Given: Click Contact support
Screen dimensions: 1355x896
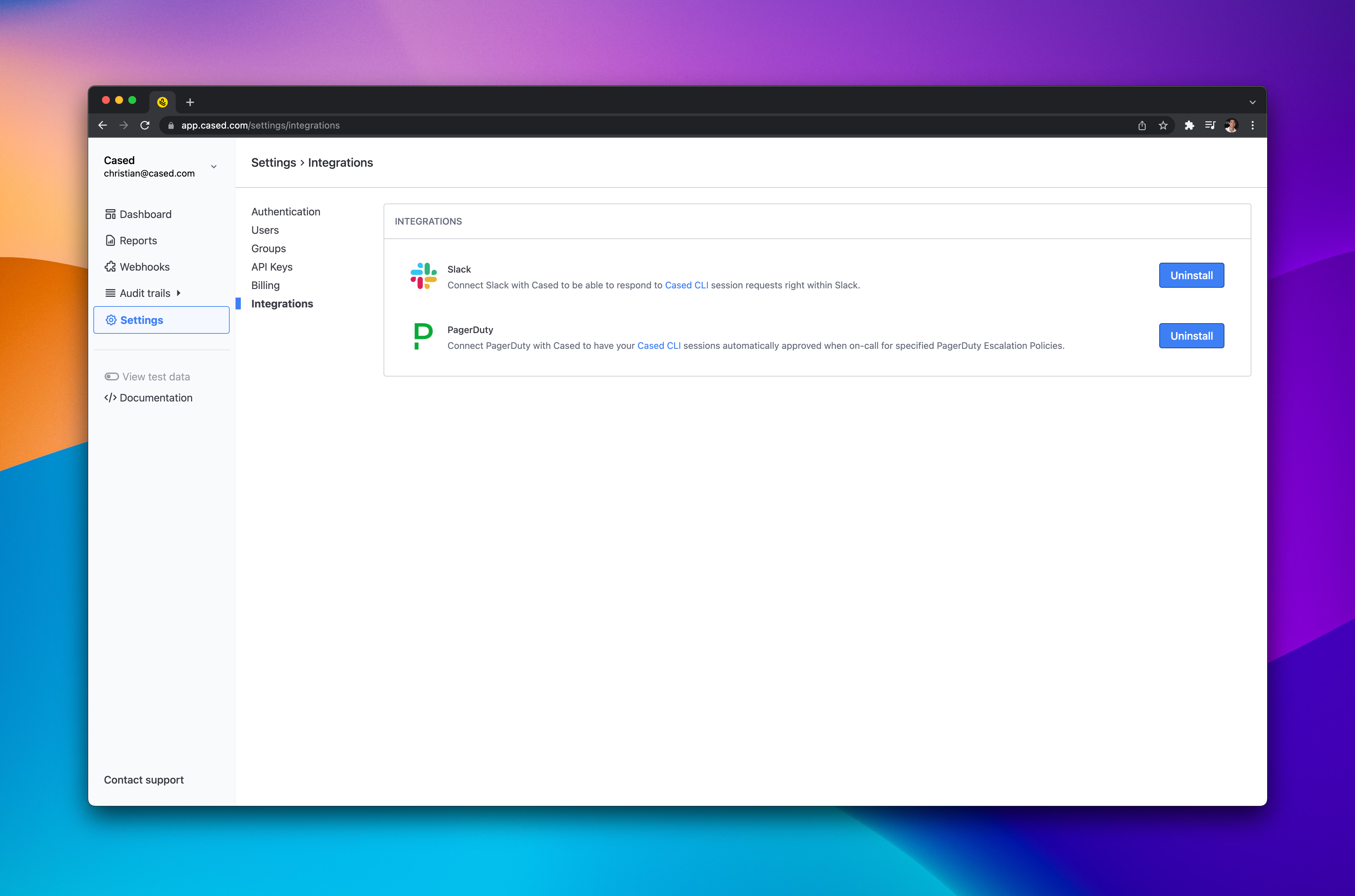Looking at the screenshot, I should click(x=143, y=780).
